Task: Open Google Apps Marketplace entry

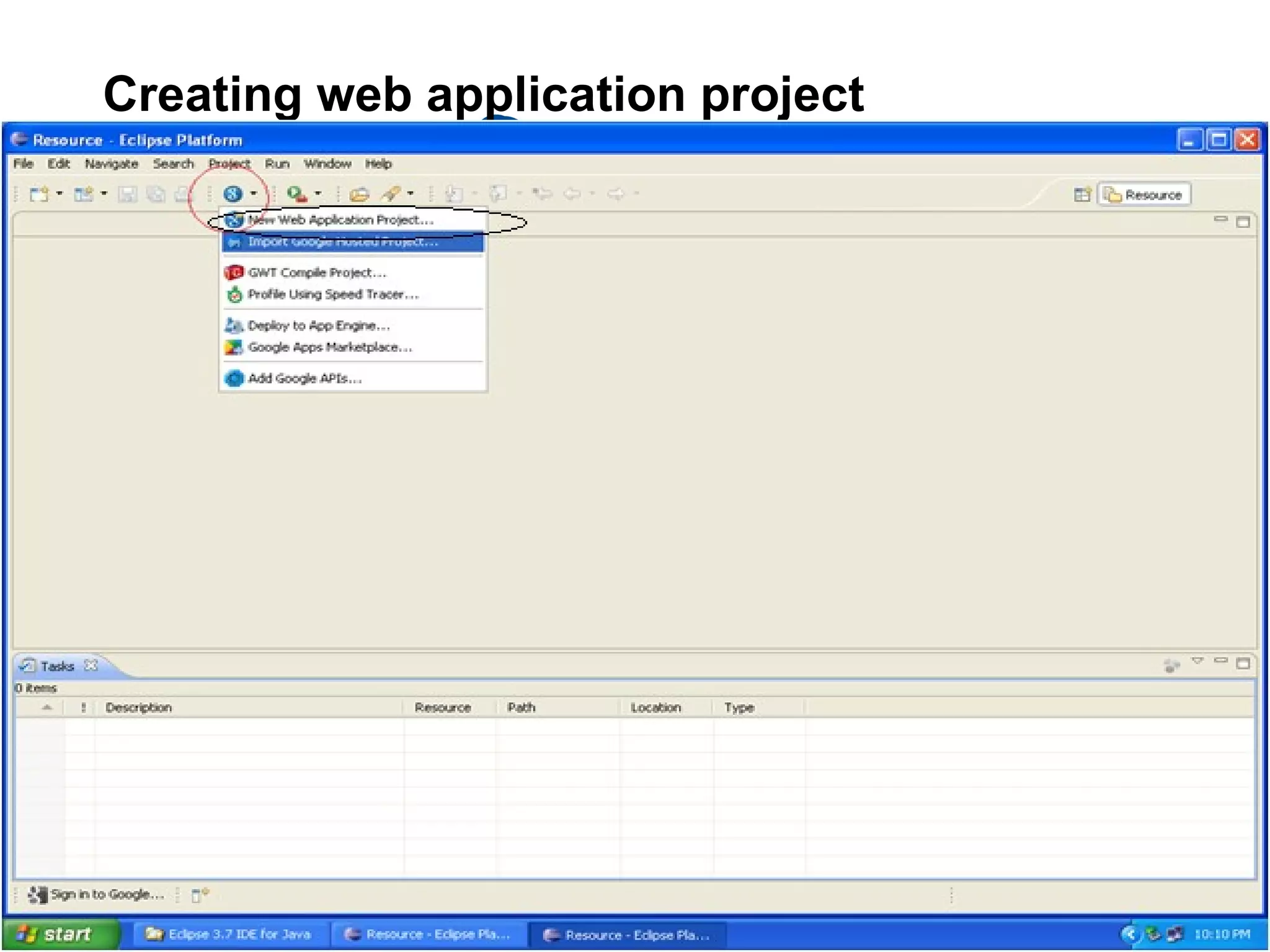Action: [352, 347]
